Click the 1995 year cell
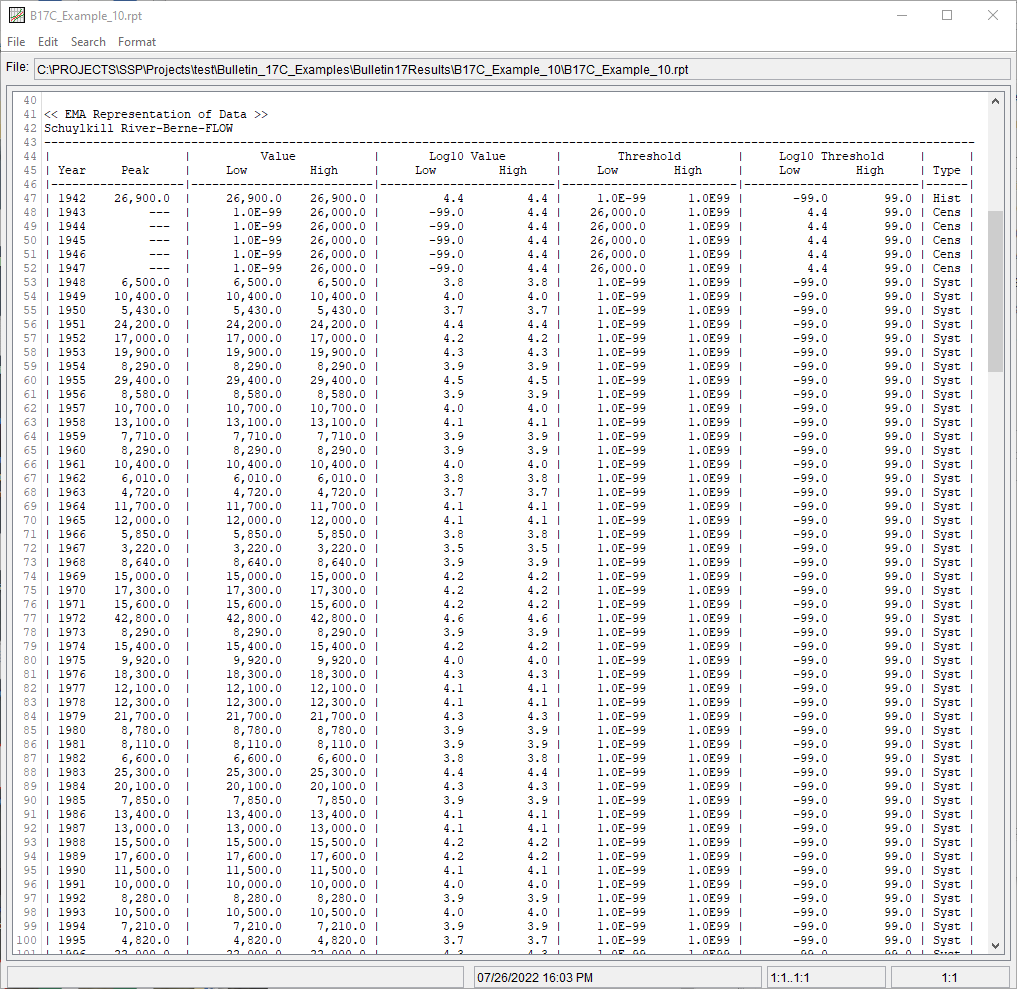1017x989 pixels. coord(72,940)
